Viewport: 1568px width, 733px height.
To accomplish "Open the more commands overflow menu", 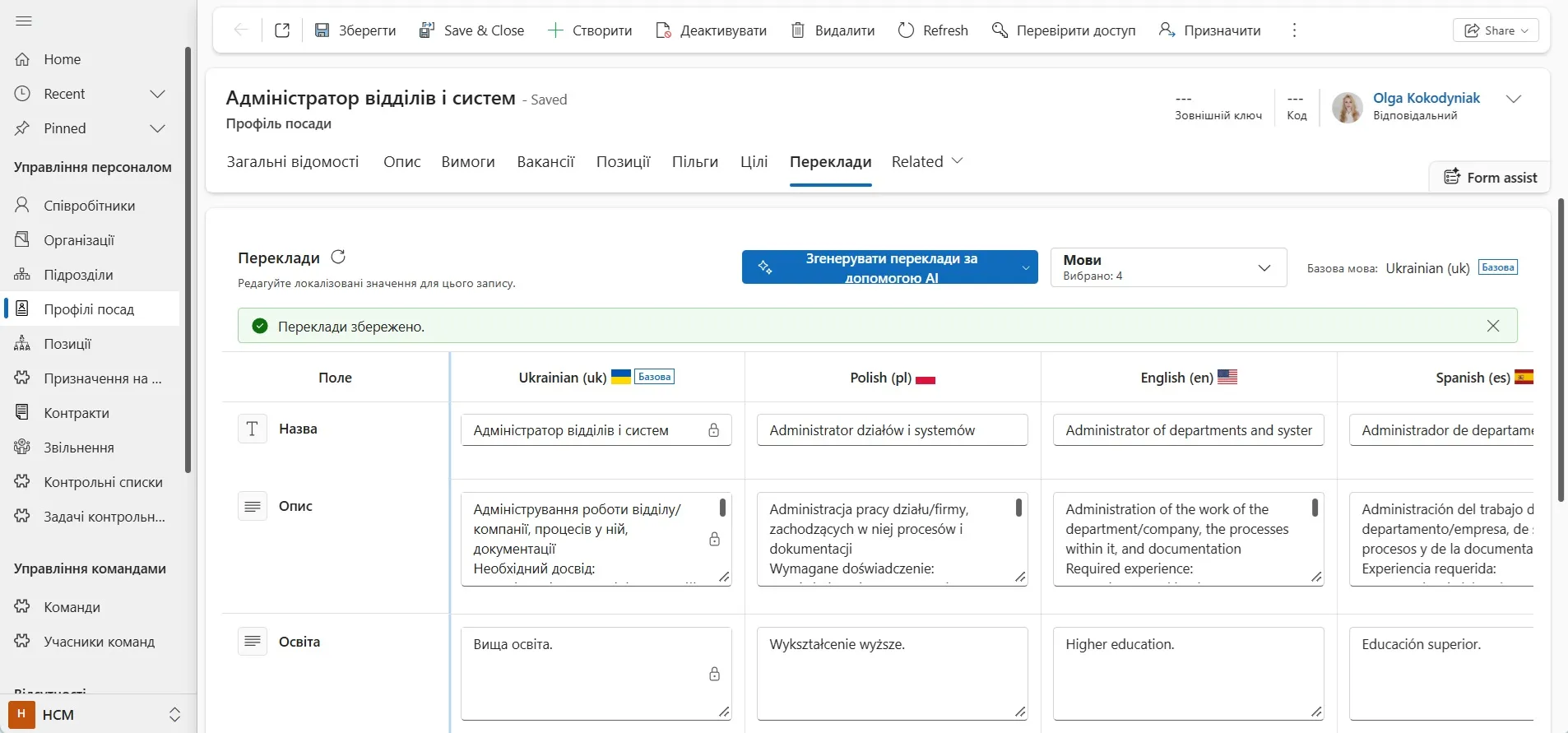I will coord(1294,30).
